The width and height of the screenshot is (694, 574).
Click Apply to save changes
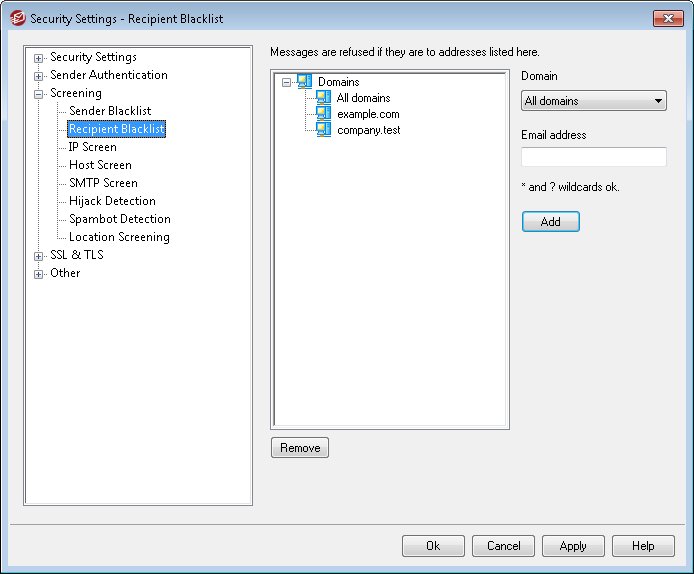pyautogui.click(x=573, y=546)
